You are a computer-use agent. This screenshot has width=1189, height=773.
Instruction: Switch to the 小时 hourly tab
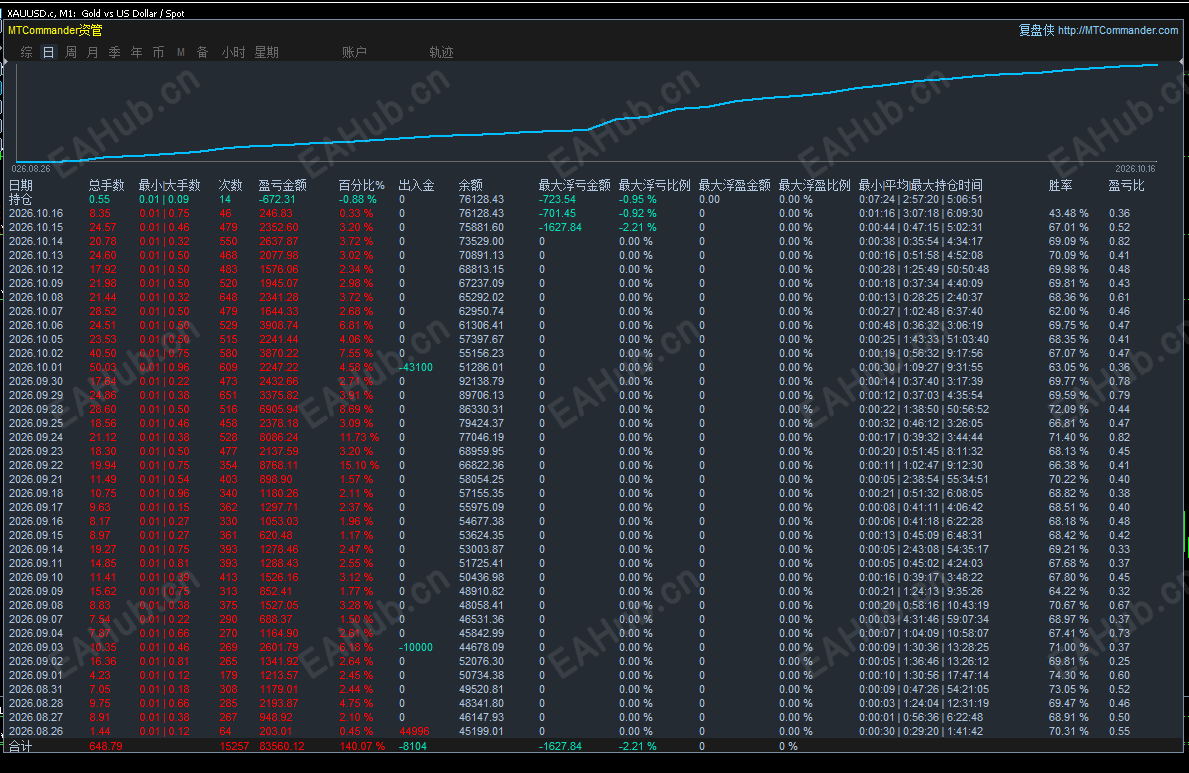click(233, 52)
